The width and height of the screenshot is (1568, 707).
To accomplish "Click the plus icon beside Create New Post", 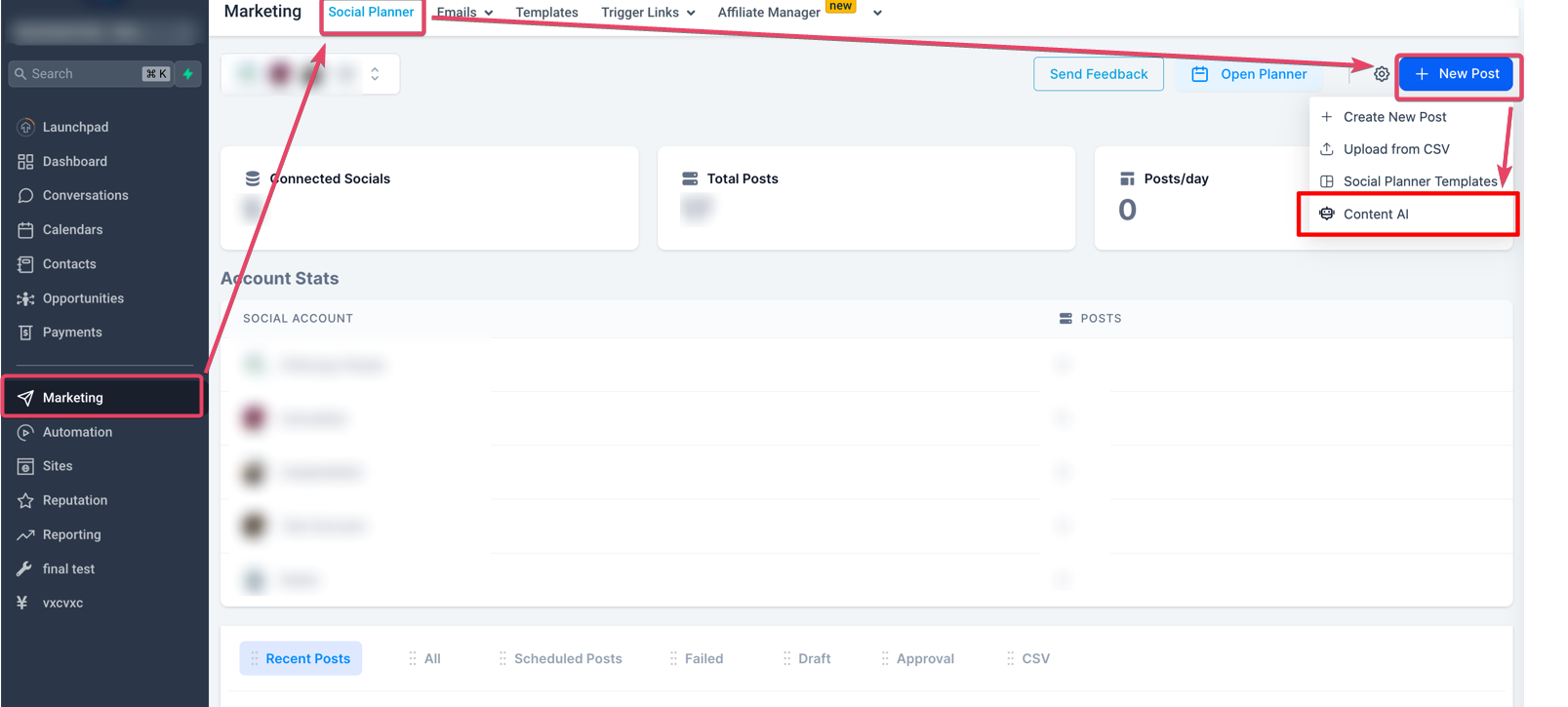I will pyautogui.click(x=1327, y=117).
